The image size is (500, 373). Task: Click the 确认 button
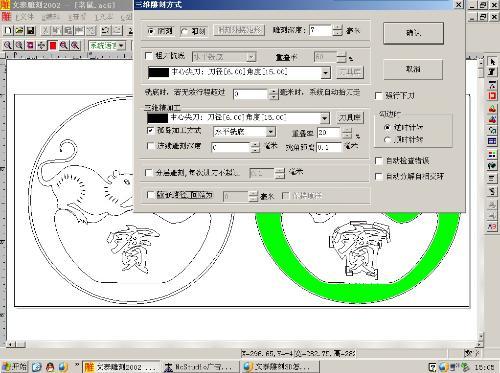click(413, 33)
